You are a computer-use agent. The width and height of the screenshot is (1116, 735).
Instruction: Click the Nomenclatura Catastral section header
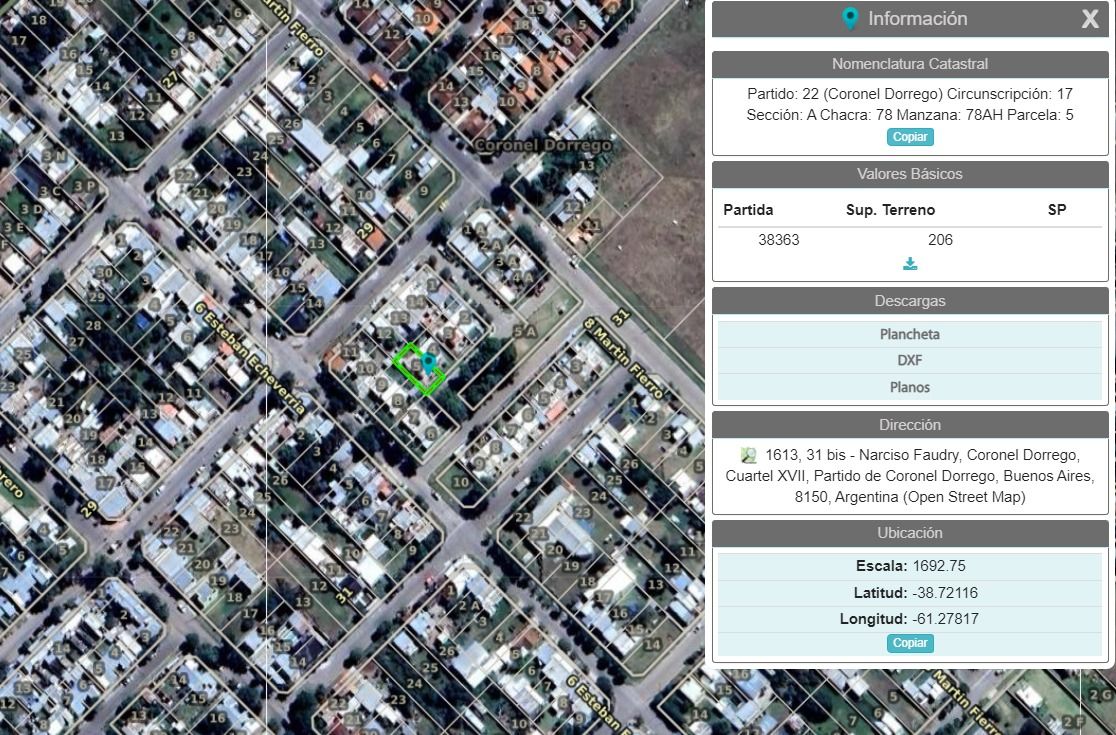910,64
